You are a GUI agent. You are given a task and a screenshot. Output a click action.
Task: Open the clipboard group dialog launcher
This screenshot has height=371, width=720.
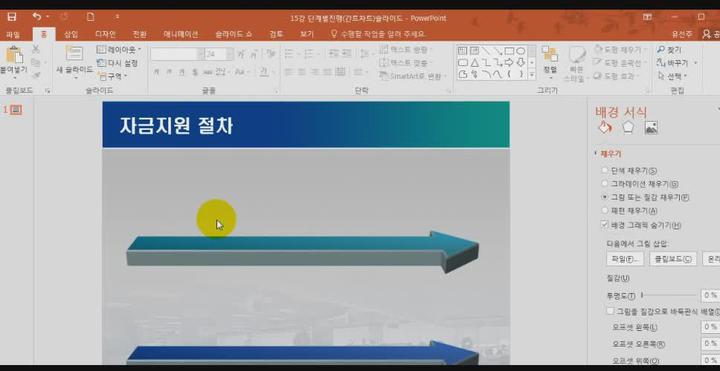click(48, 91)
